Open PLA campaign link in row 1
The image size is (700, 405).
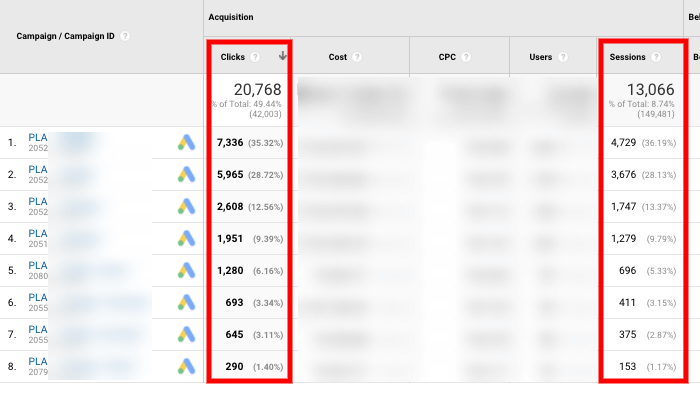38,138
